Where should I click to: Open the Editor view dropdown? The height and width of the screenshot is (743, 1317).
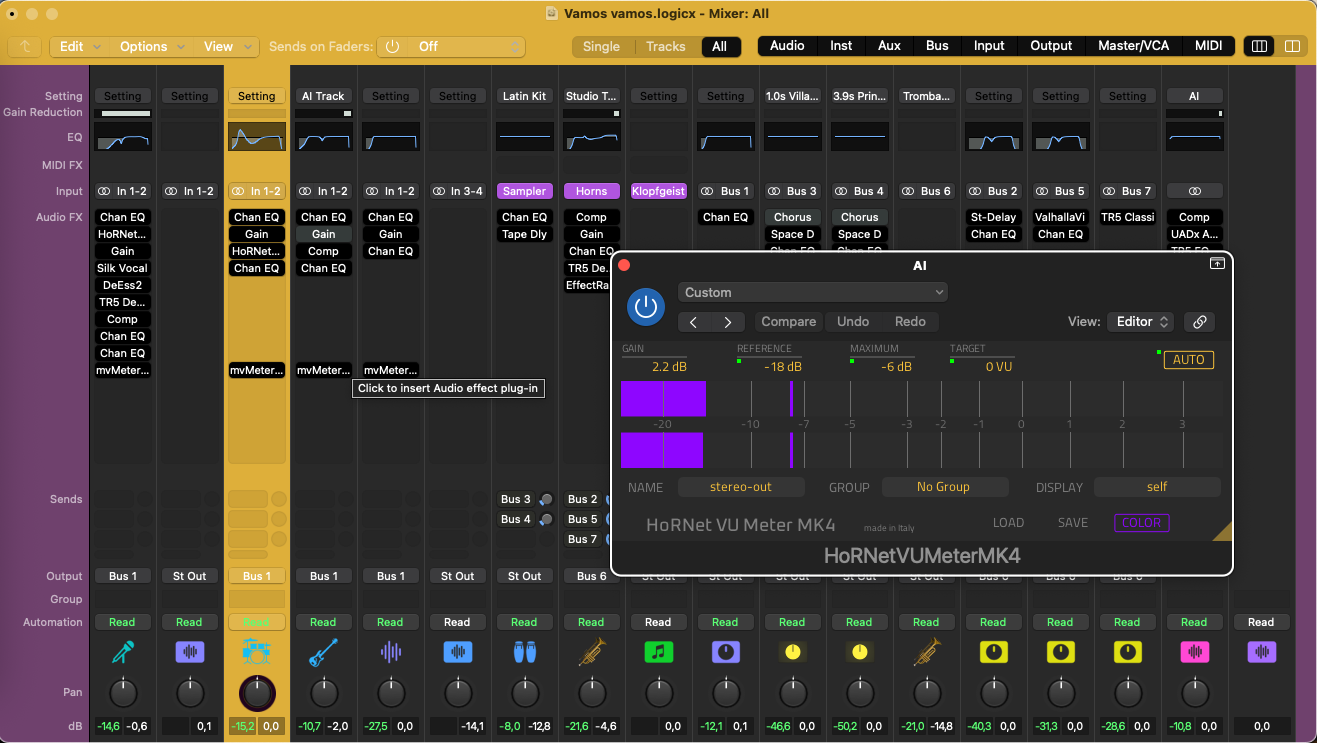1141,322
